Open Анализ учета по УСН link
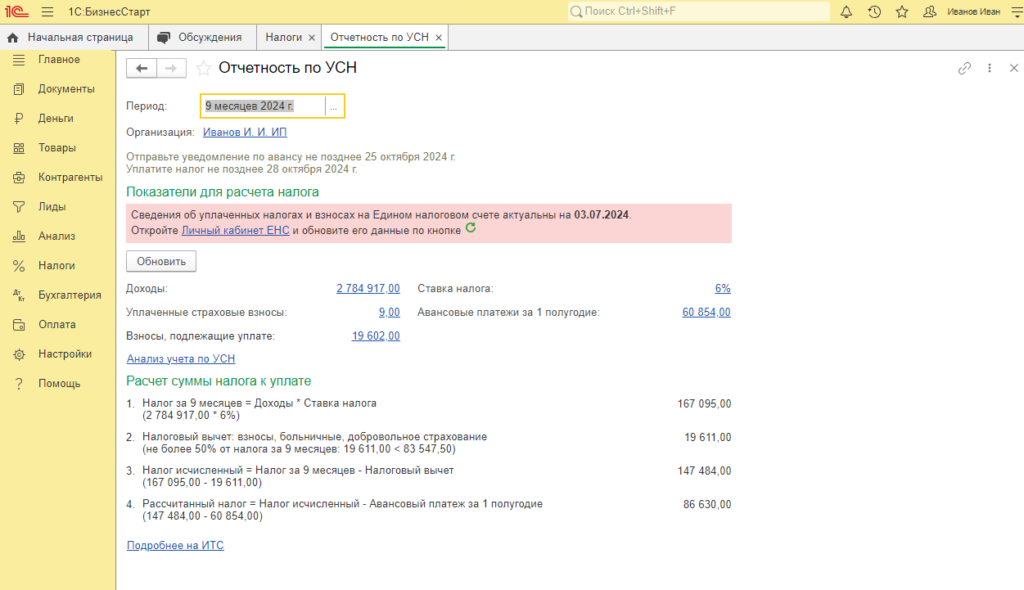 click(x=181, y=359)
